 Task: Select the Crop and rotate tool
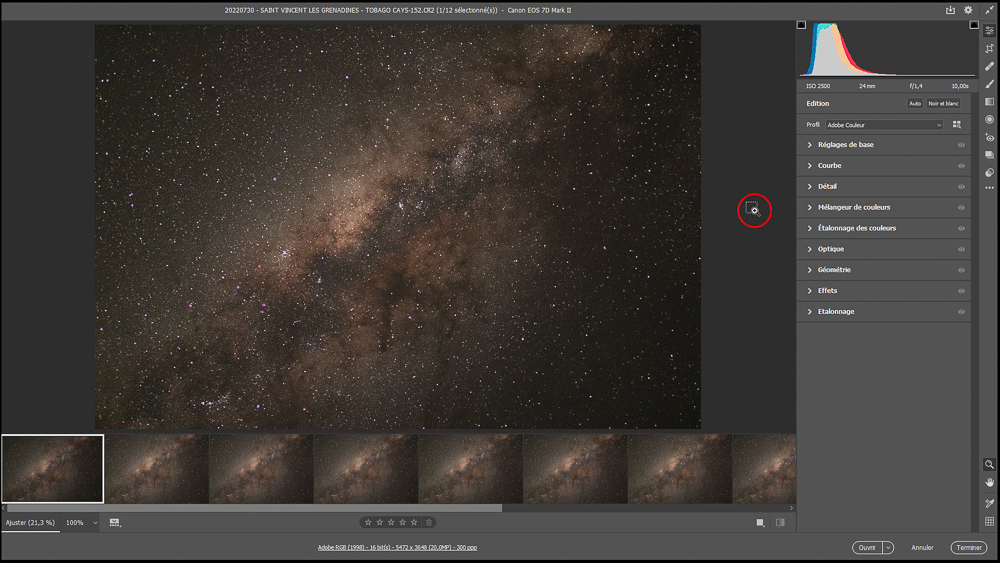point(989,48)
